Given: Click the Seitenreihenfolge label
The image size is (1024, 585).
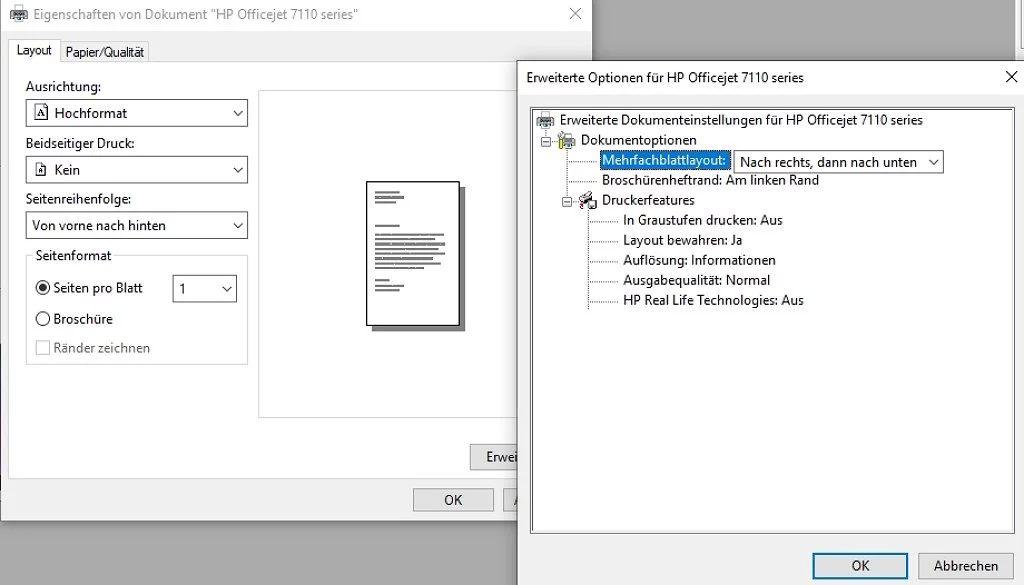Looking at the screenshot, I should coord(78,198).
